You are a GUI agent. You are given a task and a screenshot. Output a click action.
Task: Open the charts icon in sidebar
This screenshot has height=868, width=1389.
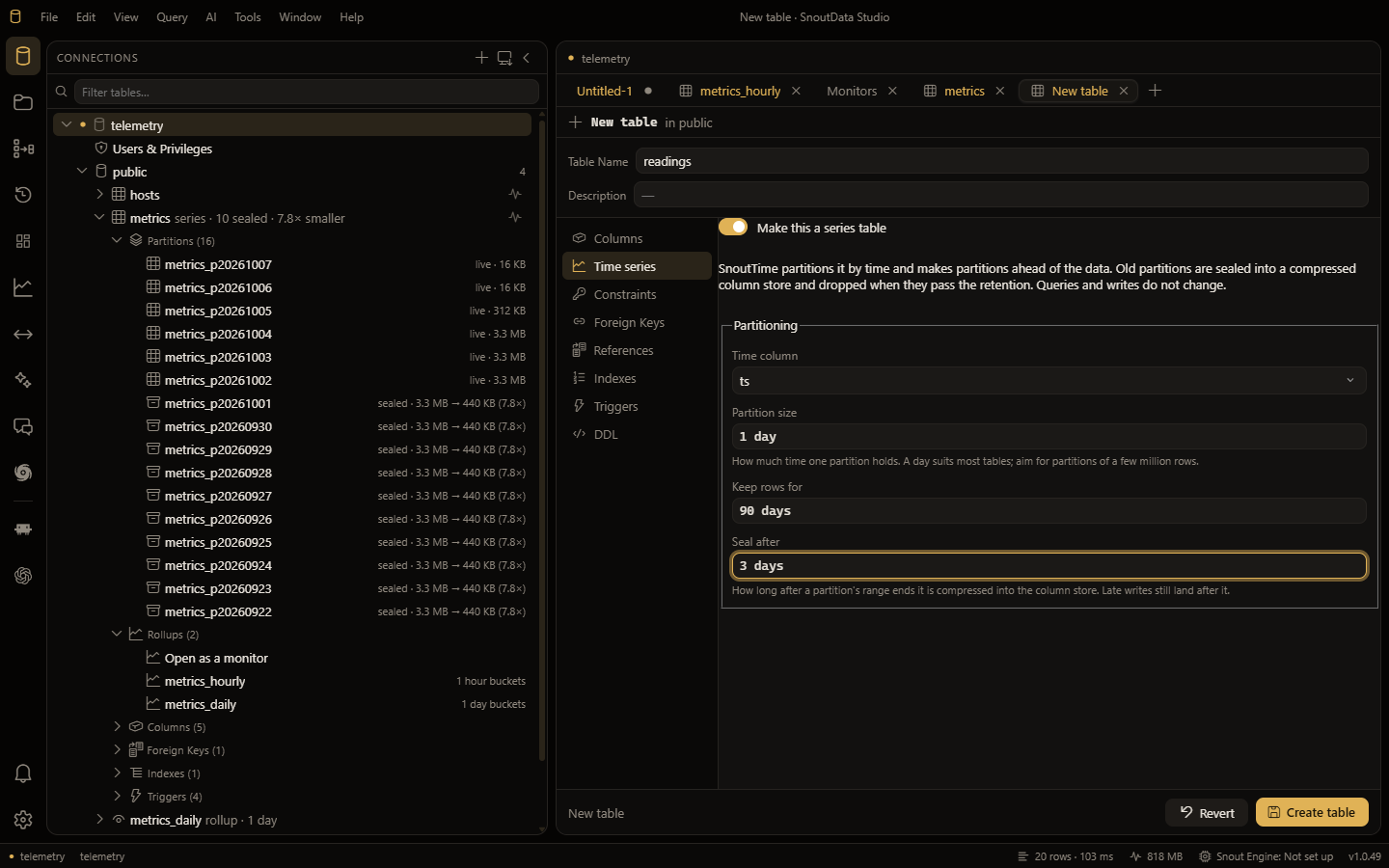point(23,287)
